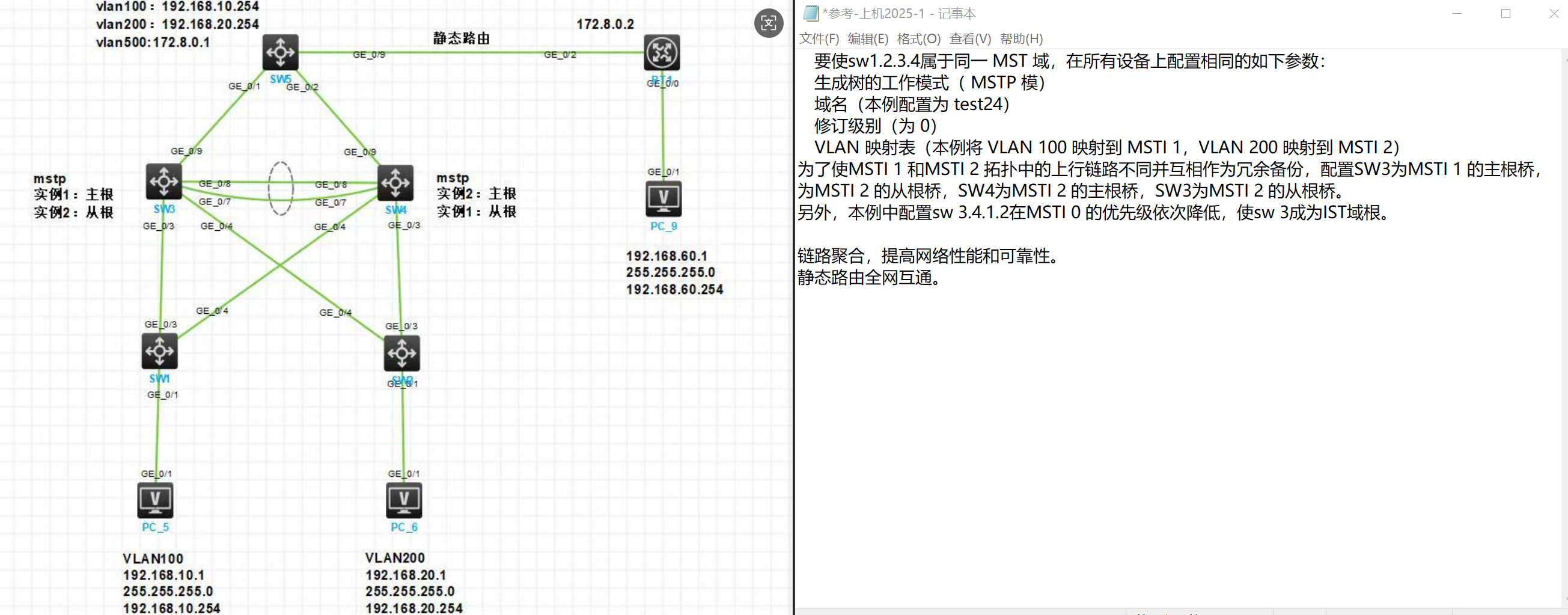The height and width of the screenshot is (615, 1568).
Task: Click the image text recognition icon
Action: pos(768,23)
